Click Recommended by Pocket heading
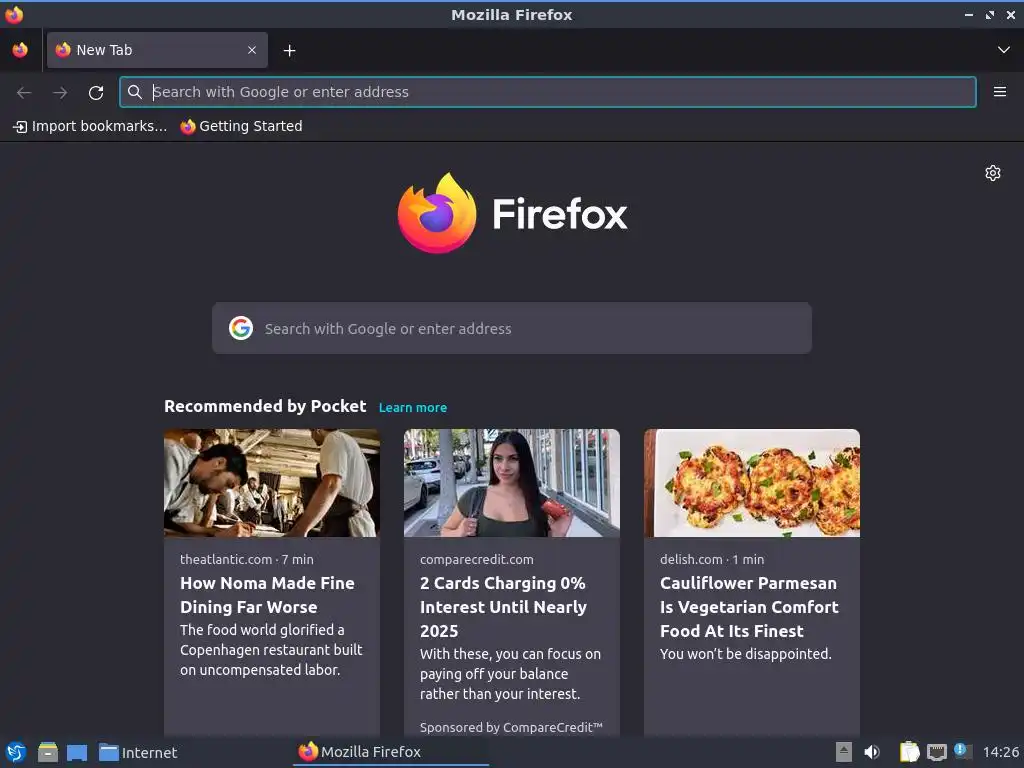 (x=265, y=406)
